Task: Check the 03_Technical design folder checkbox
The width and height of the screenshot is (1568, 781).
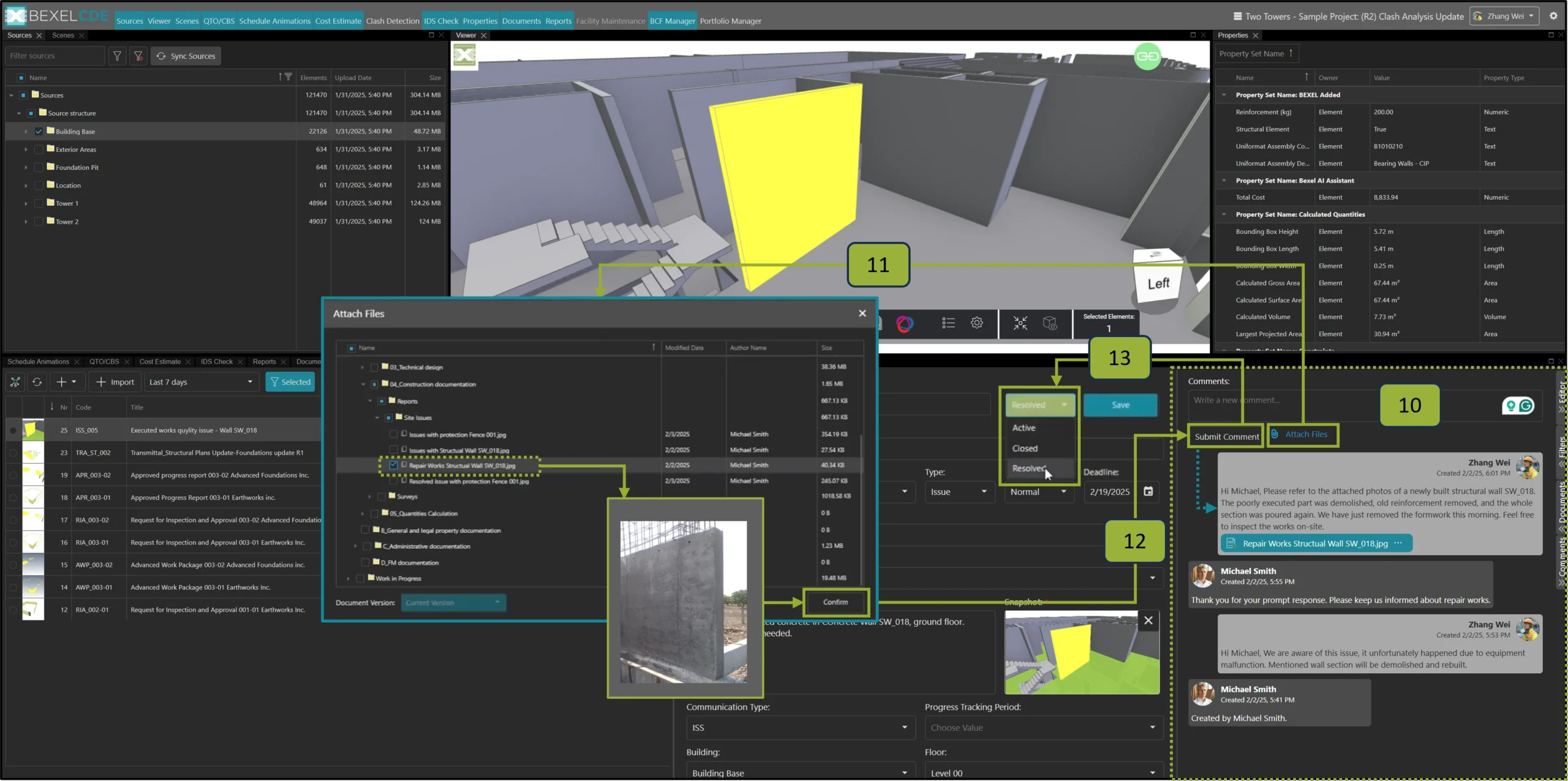Action: point(374,367)
